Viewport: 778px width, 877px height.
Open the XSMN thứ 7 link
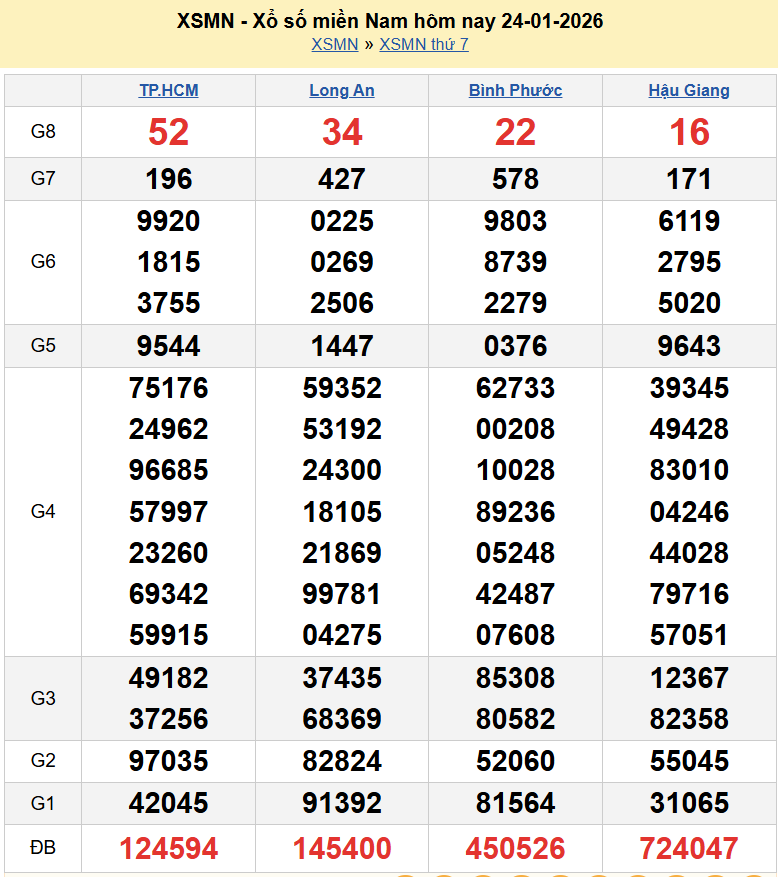[423, 44]
